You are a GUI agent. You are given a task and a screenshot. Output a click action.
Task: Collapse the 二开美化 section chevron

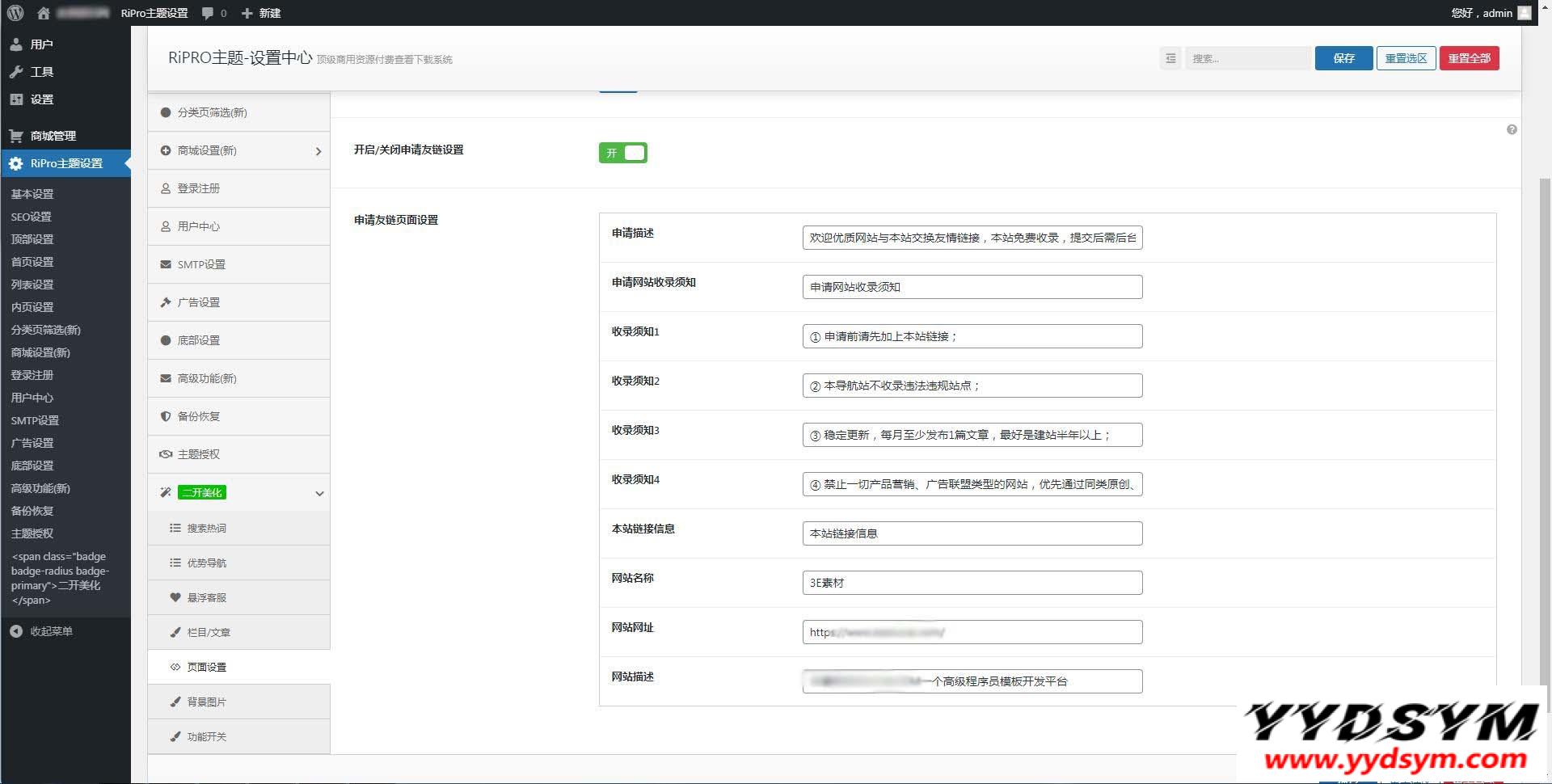click(319, 493)
